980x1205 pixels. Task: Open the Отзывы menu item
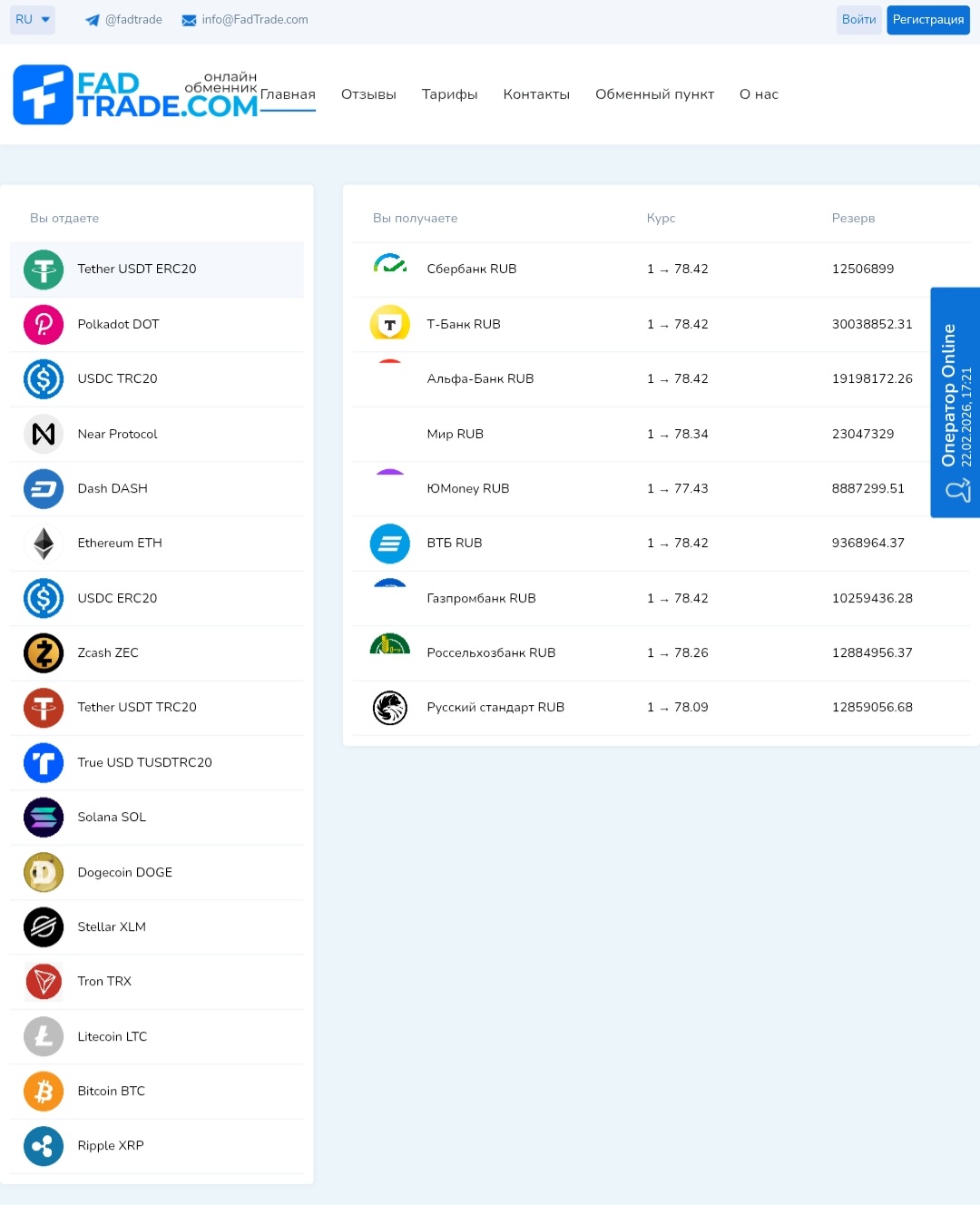point(368,94)
